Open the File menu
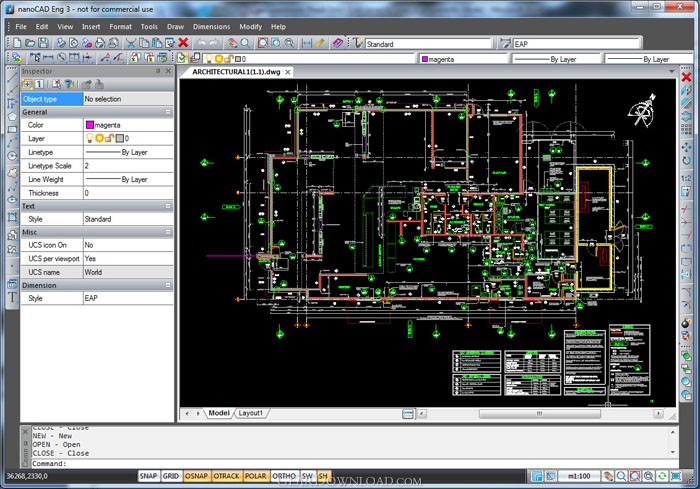Screen dimensions: 700x489 21,27
